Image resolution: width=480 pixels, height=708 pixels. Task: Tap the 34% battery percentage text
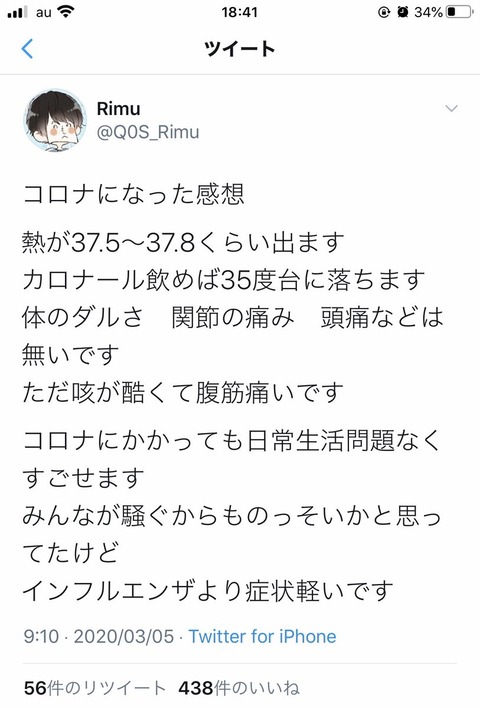(x=428, y=12)
